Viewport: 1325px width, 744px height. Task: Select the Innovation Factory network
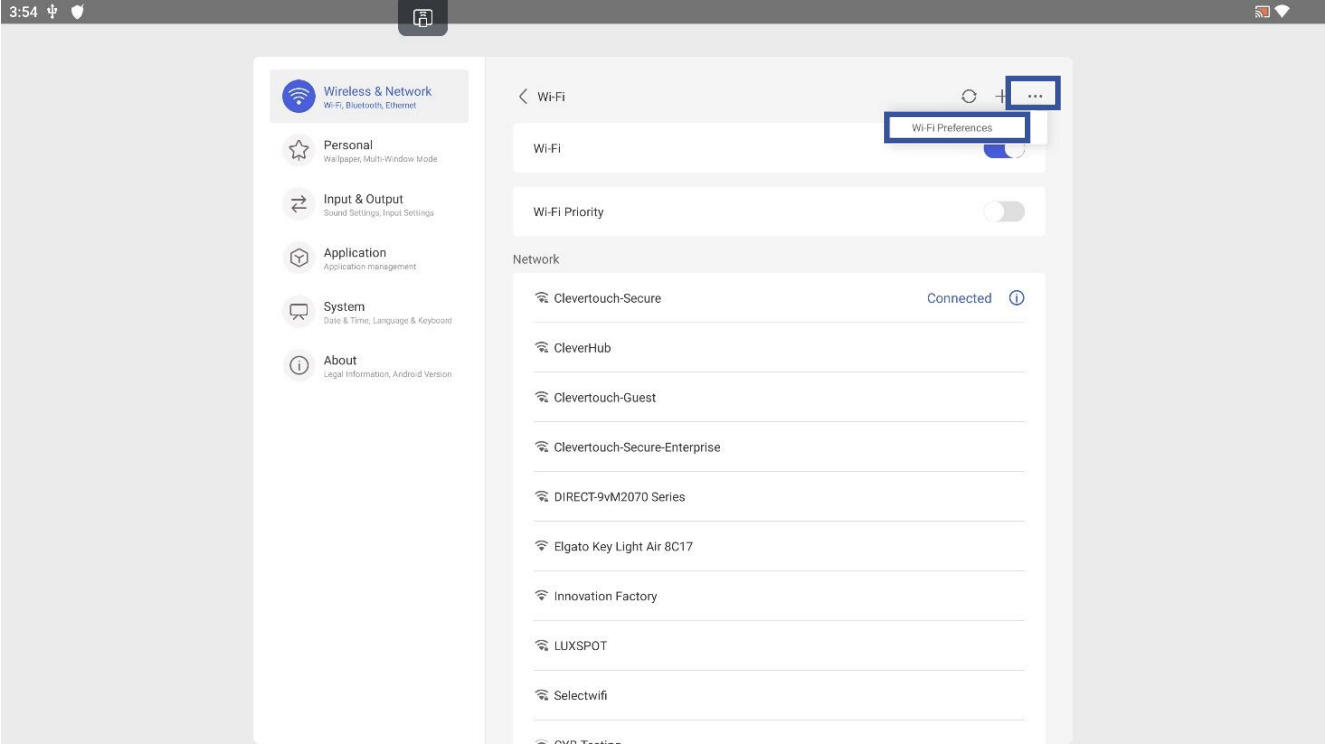[x=779, y=596]
